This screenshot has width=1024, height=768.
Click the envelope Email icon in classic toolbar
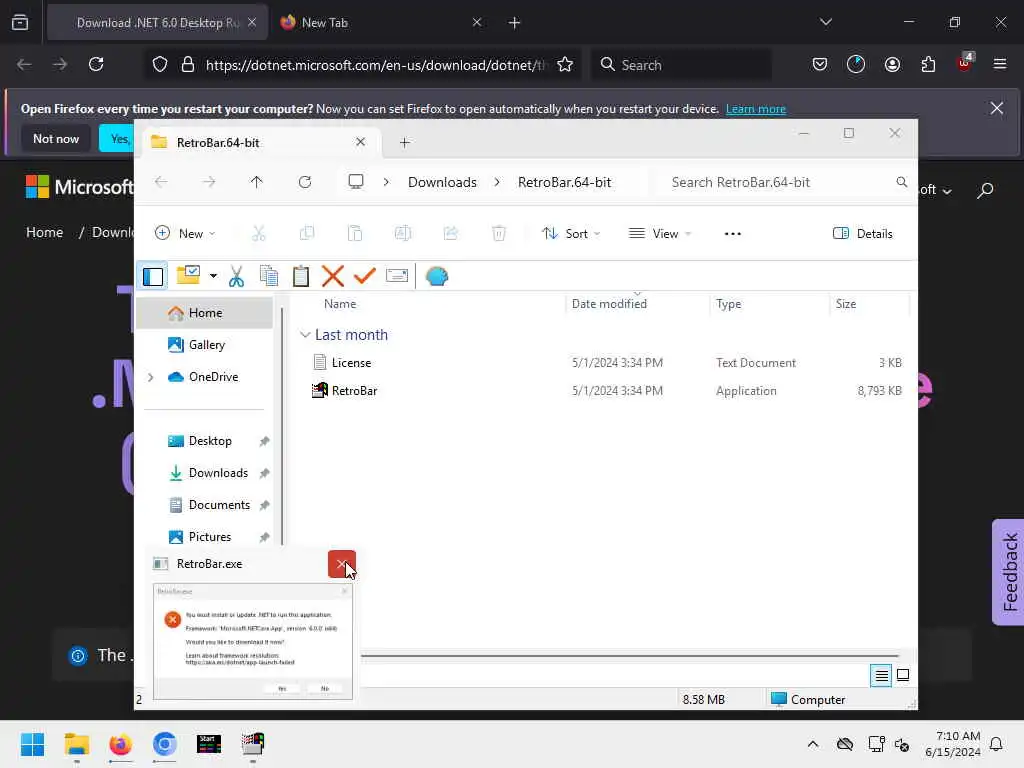396,276
